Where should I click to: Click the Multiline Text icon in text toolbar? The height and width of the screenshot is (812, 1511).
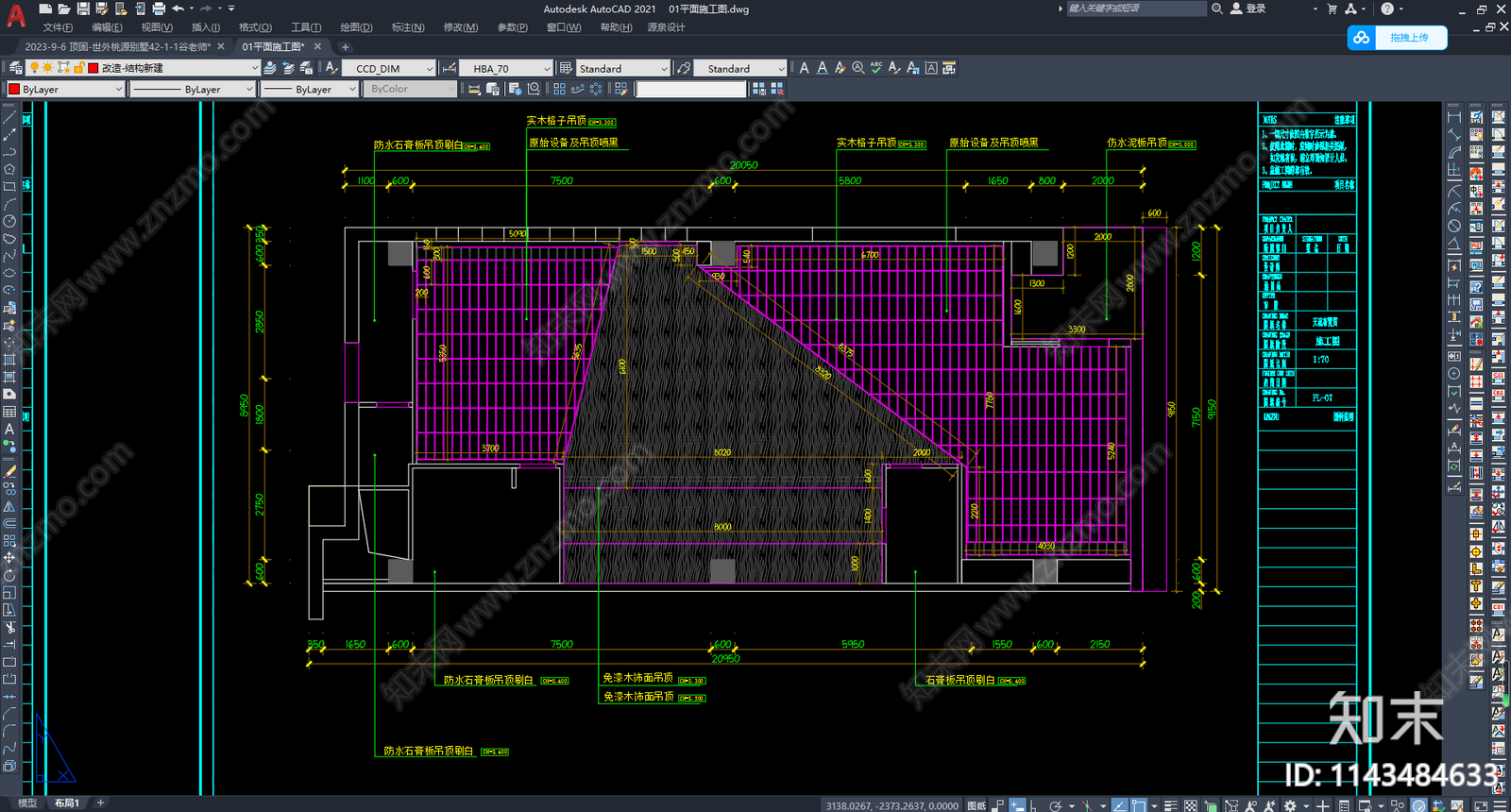point(804,68)
